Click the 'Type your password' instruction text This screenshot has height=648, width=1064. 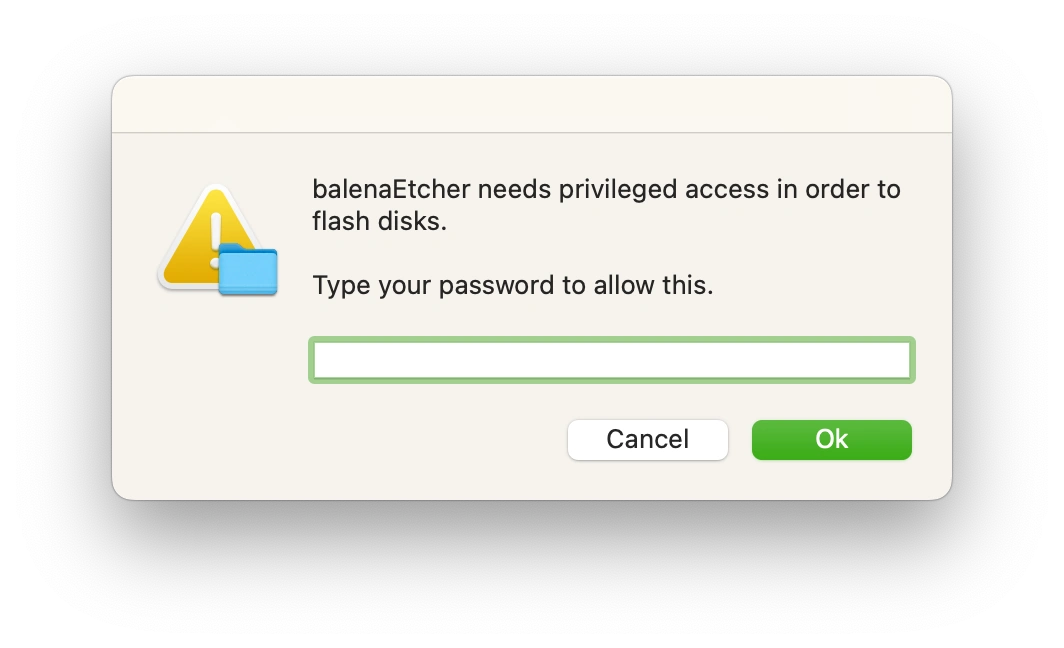click(x=511, y=285)
